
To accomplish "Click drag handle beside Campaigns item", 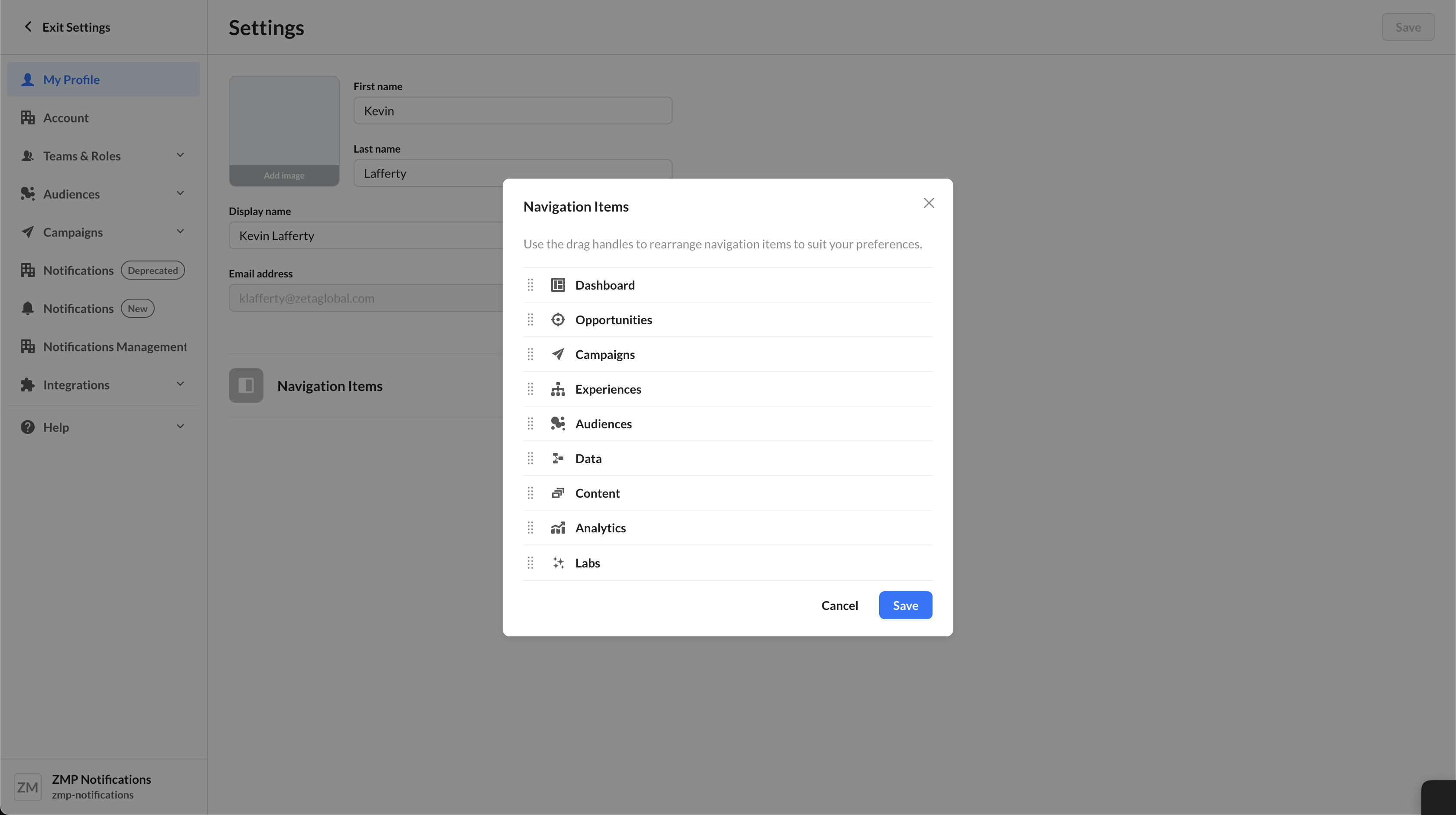I will (x=530, y=355).
